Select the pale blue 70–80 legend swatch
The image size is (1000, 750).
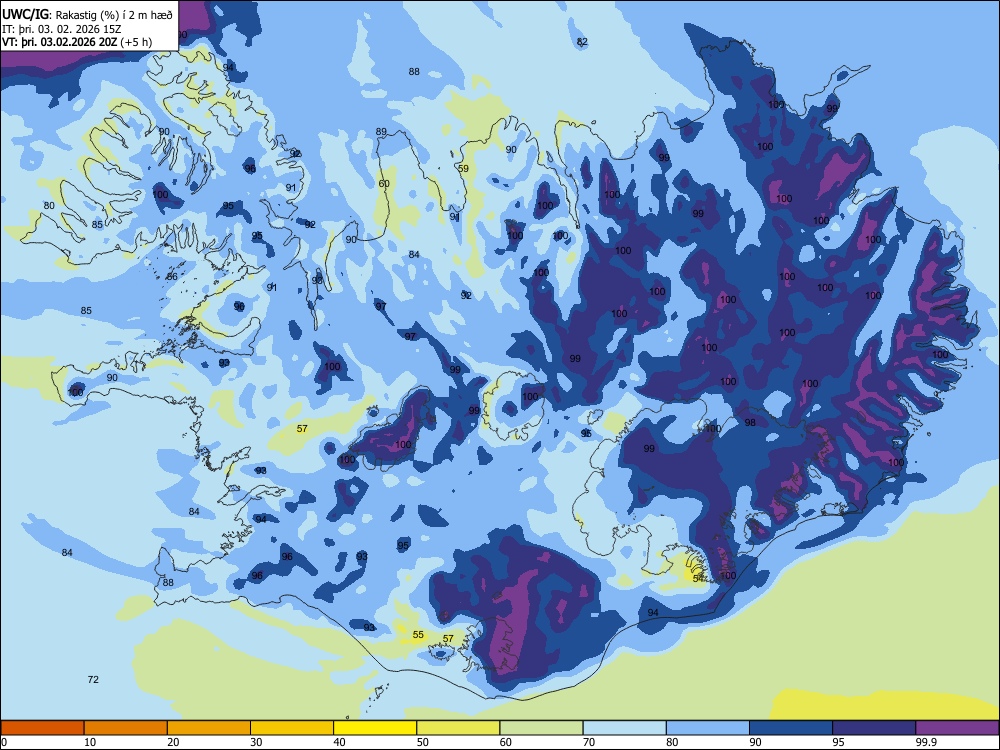coord(624,728)
